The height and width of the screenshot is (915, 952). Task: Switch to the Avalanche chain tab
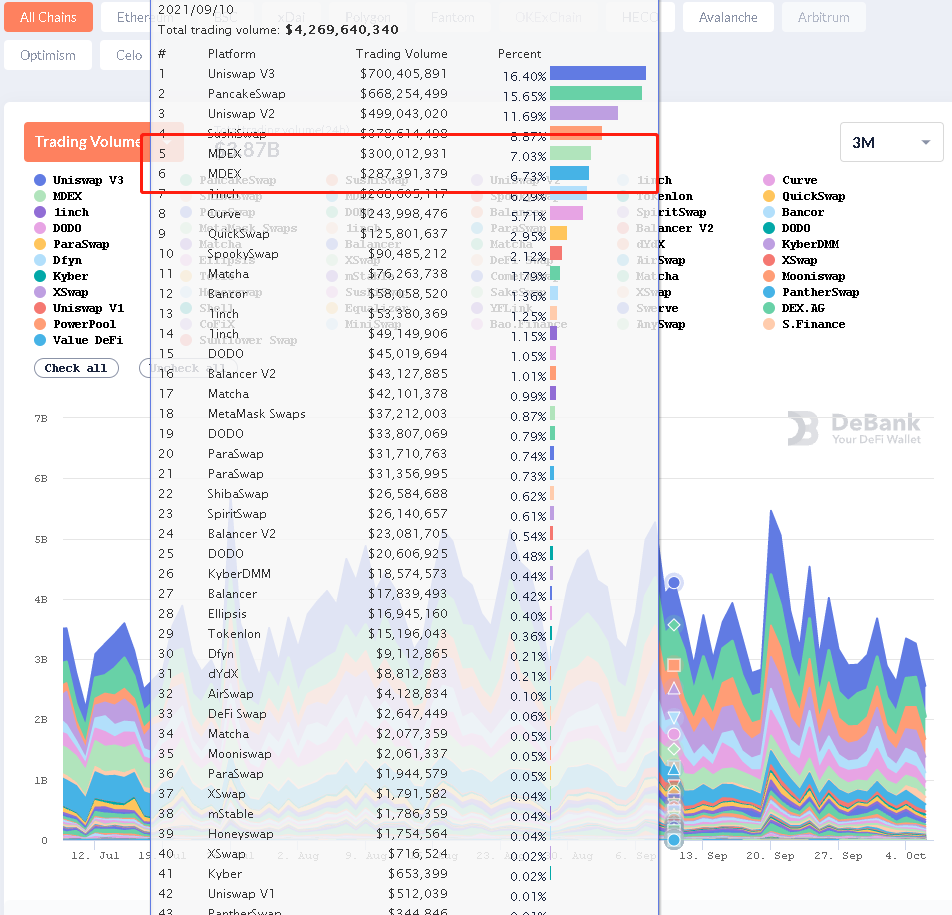click(x=728, y=17)
